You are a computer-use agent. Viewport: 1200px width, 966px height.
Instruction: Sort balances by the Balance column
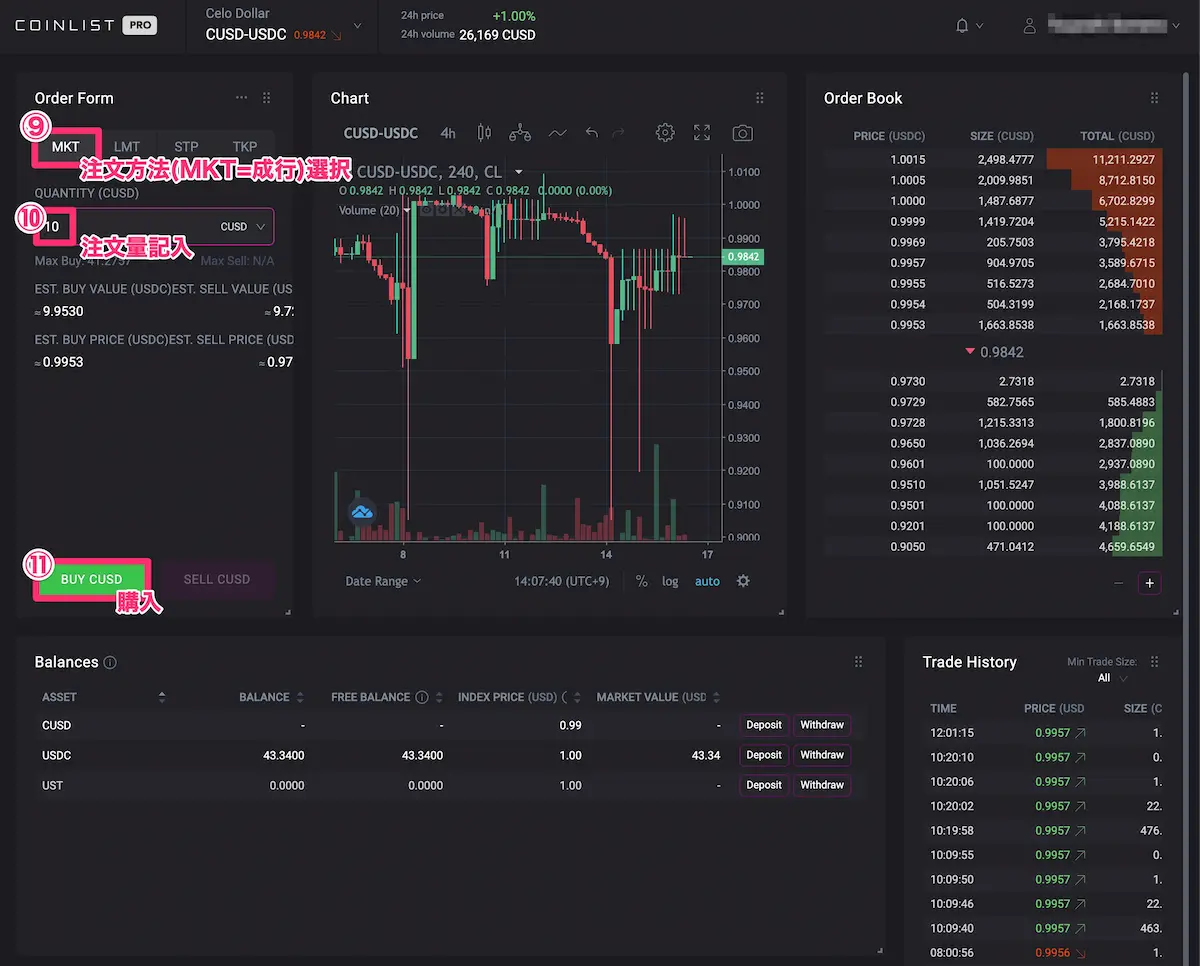(x=298, y=697)
